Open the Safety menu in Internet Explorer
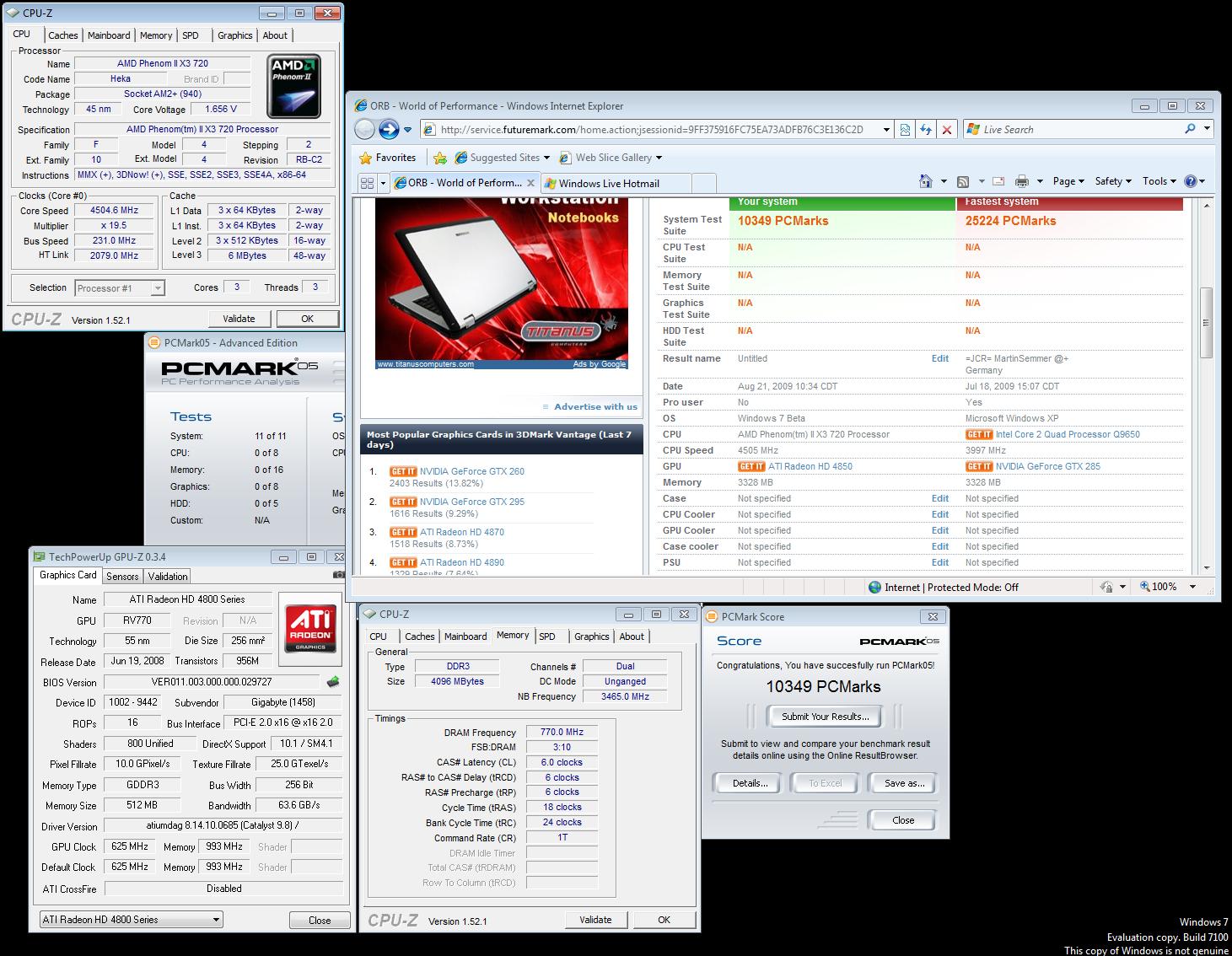Viewport: 1232px width, 956px height. (1113, 181)
